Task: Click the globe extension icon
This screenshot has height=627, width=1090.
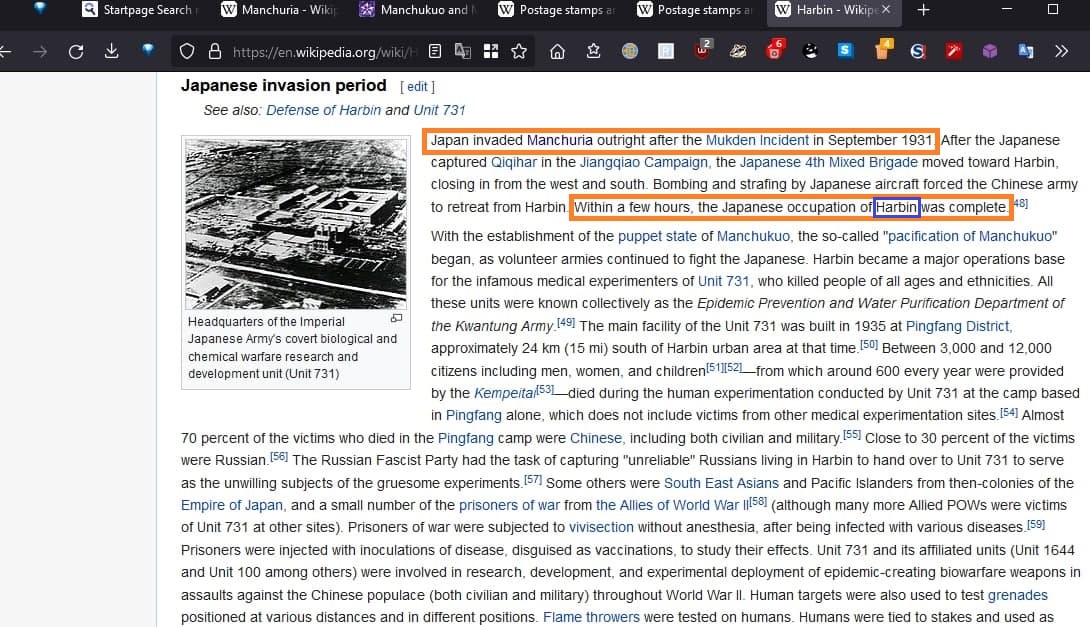Action: point(630,51)
